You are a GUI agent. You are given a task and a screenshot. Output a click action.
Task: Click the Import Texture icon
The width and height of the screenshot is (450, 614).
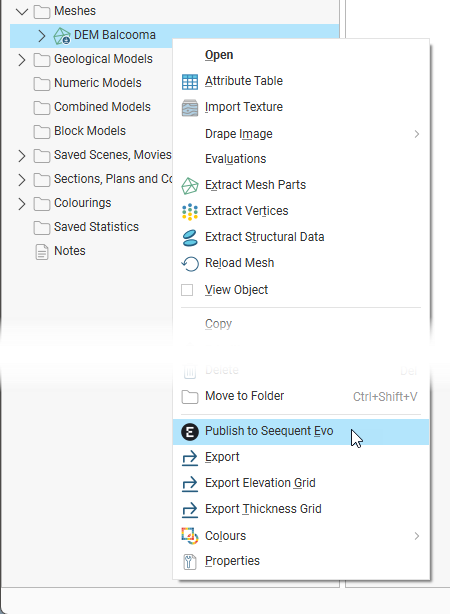(x=190, y=108)
